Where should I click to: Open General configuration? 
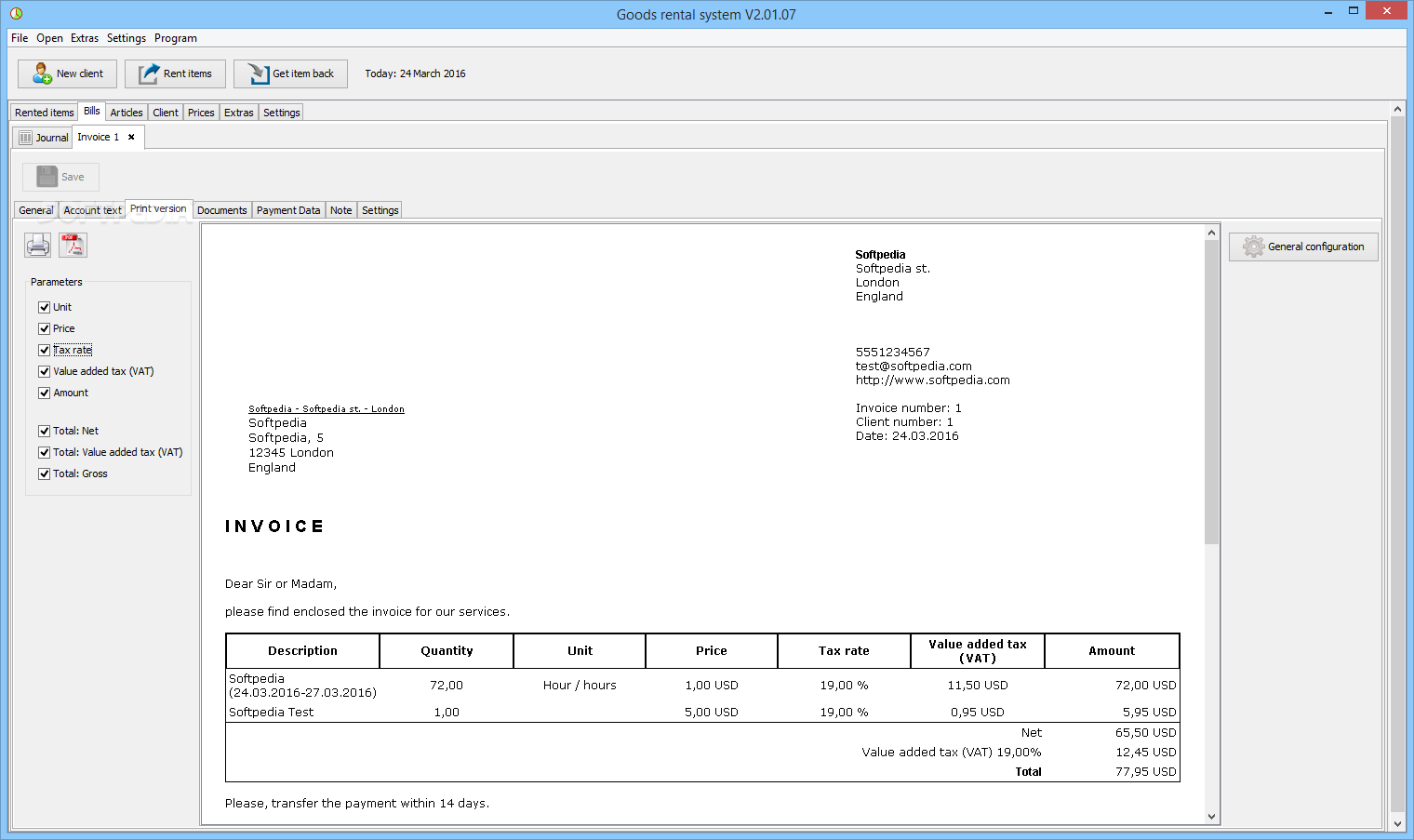1303,247
